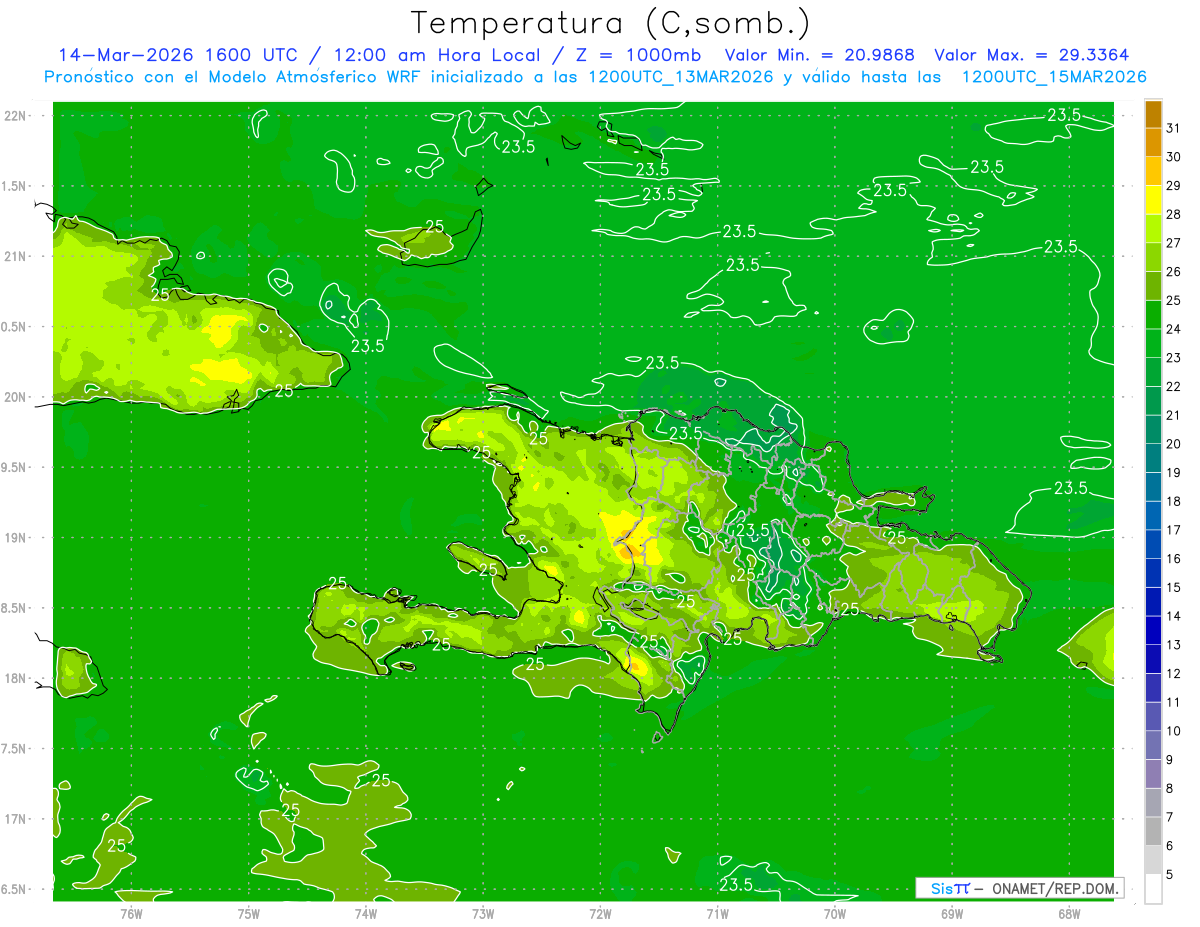Screen dimensions: 1200x927
Task: Click the "75W" longitude axis label
Action: 249,914
